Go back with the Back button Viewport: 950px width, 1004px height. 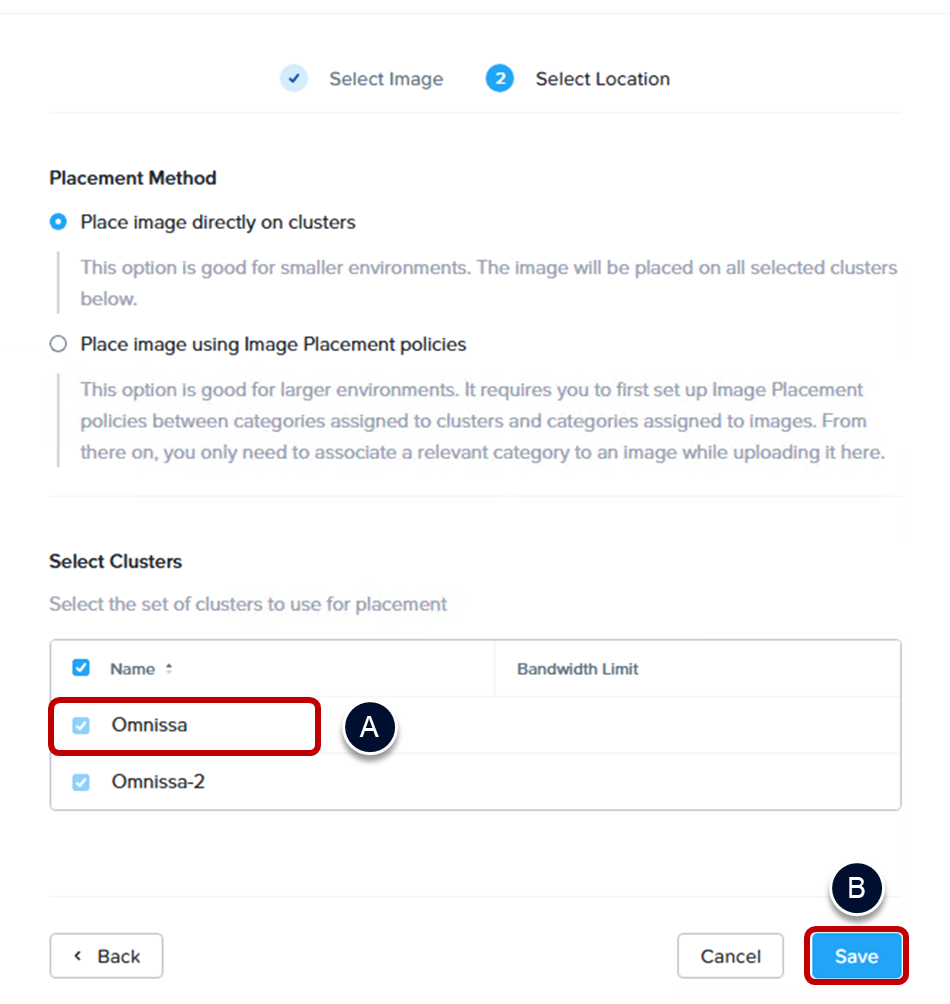[x=107, y=956]
